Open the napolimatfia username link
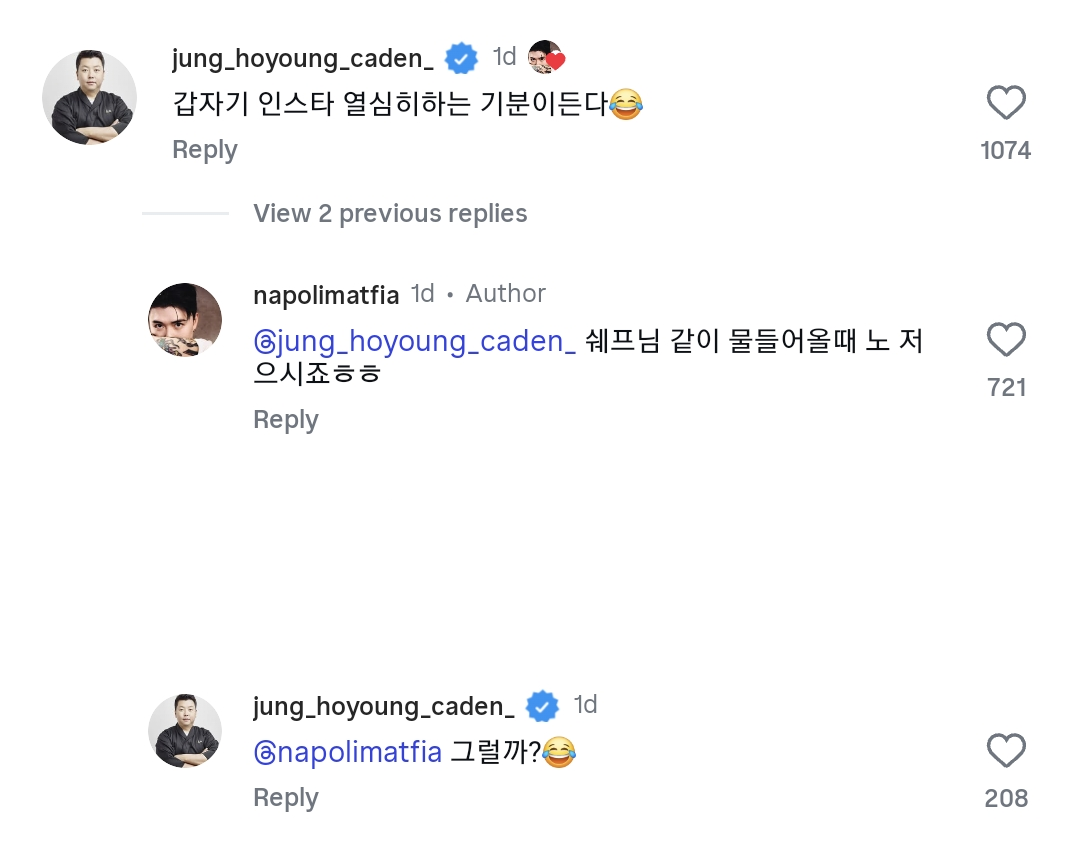Viewport: 1080px width, 846px height. 326,295
